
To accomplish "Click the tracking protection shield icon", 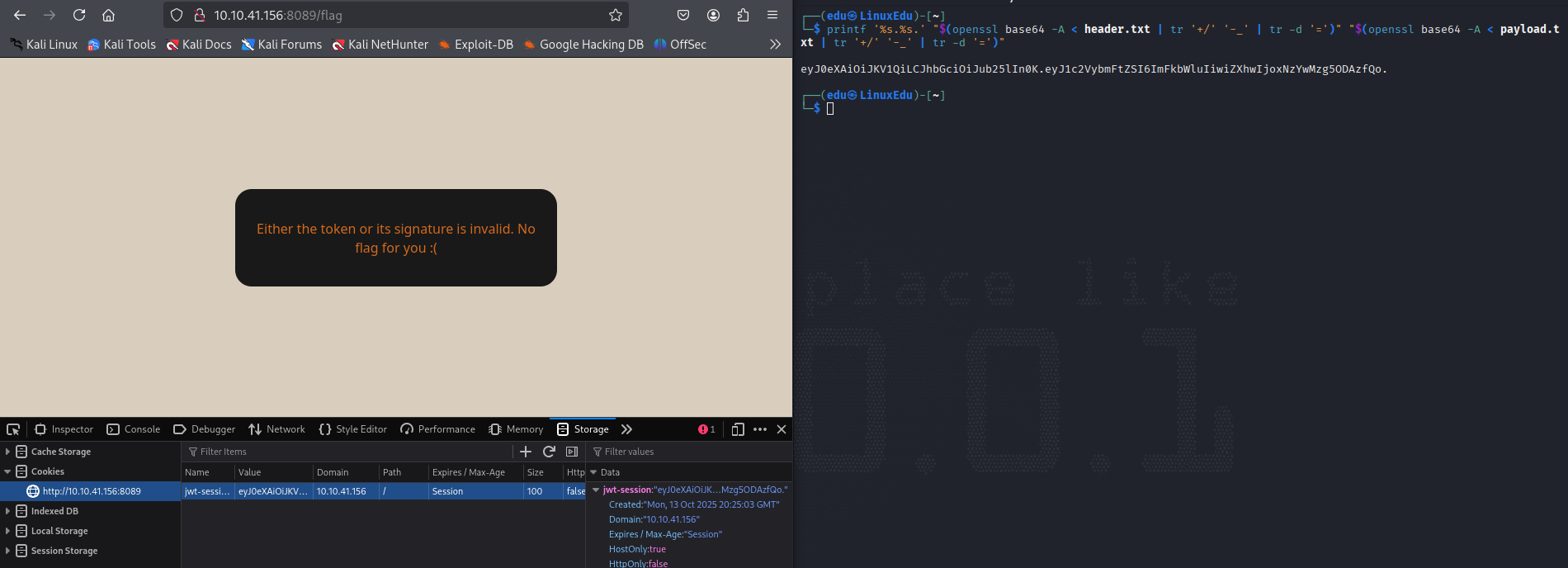I will tap(177, 15).
